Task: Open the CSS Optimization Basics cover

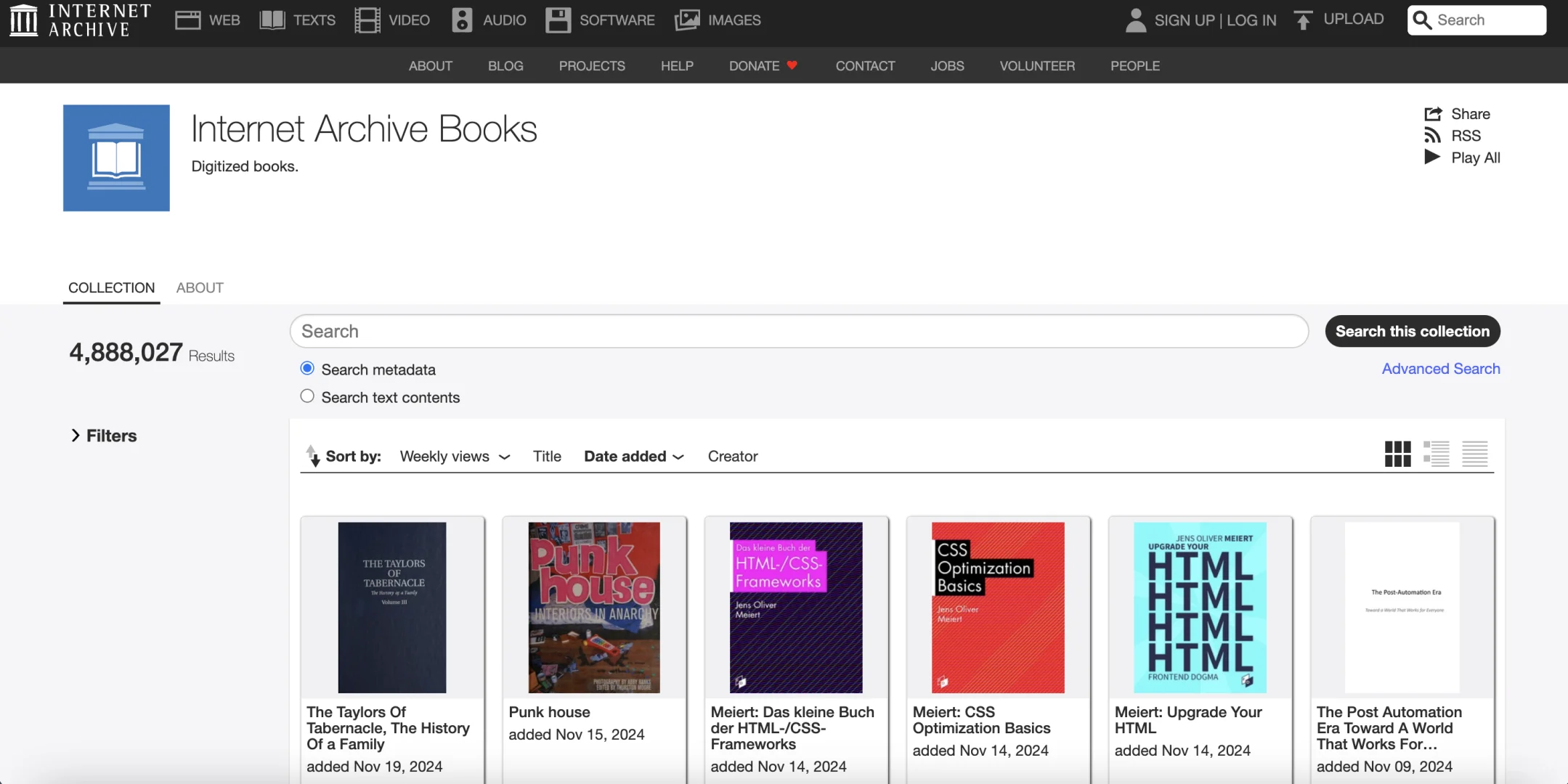Action: pyautogui.click(x=998, y=608)
